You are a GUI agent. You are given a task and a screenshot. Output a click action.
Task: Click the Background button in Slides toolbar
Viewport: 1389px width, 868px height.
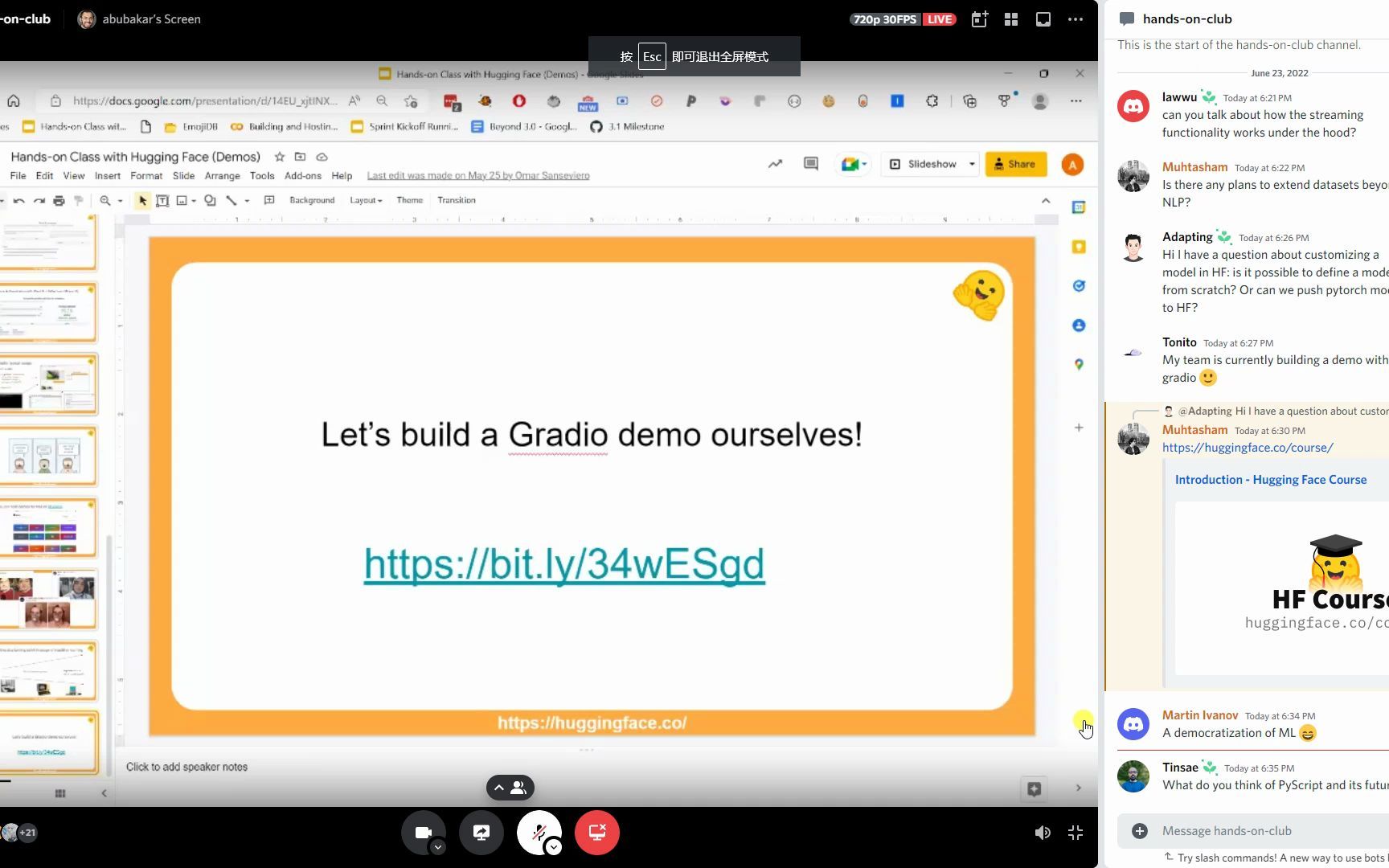click(x=312, y=200)
